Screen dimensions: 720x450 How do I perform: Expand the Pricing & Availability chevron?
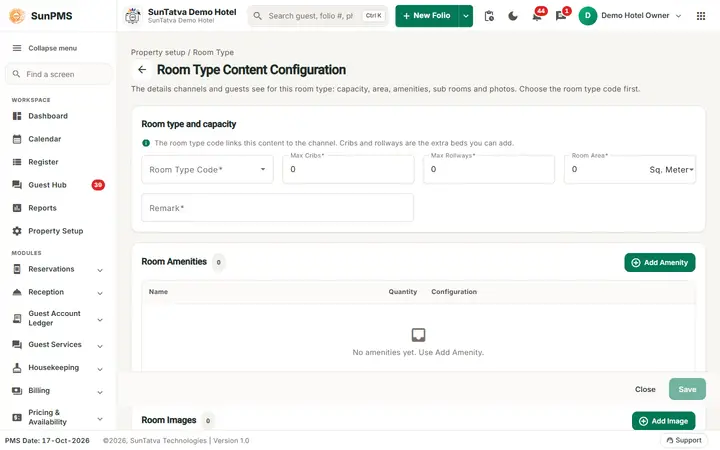pos(100,419)
